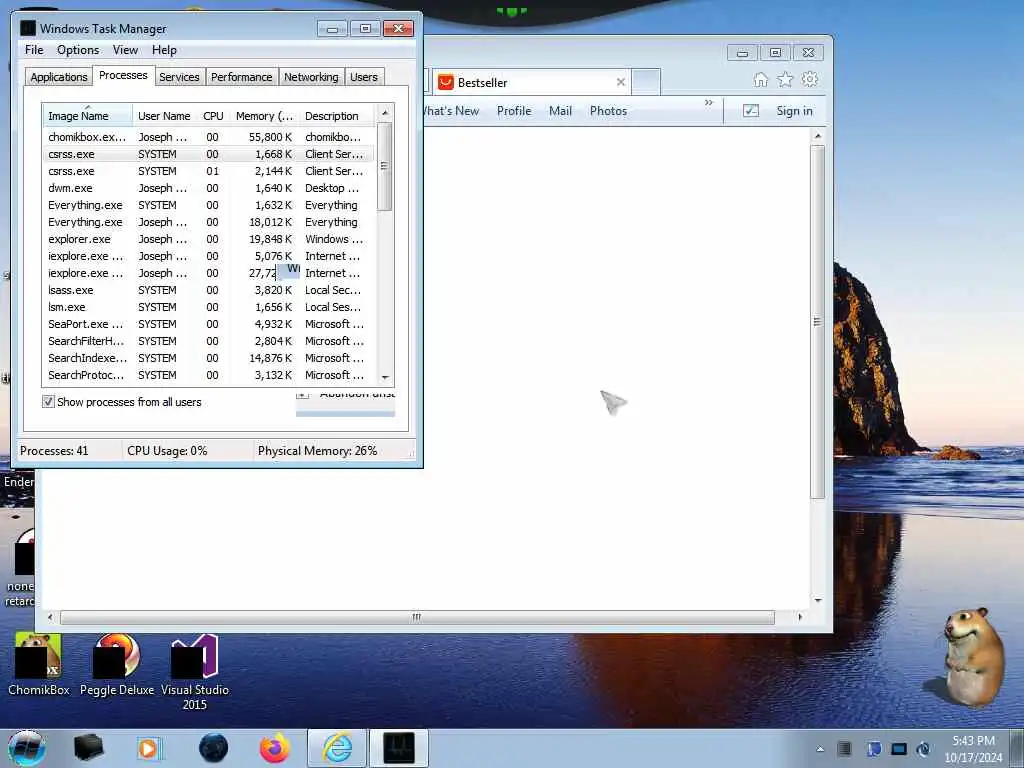Click the browser vertical scrollbar thumb
This screenshot has height=768, width=1024.
[x=818, y=321]
